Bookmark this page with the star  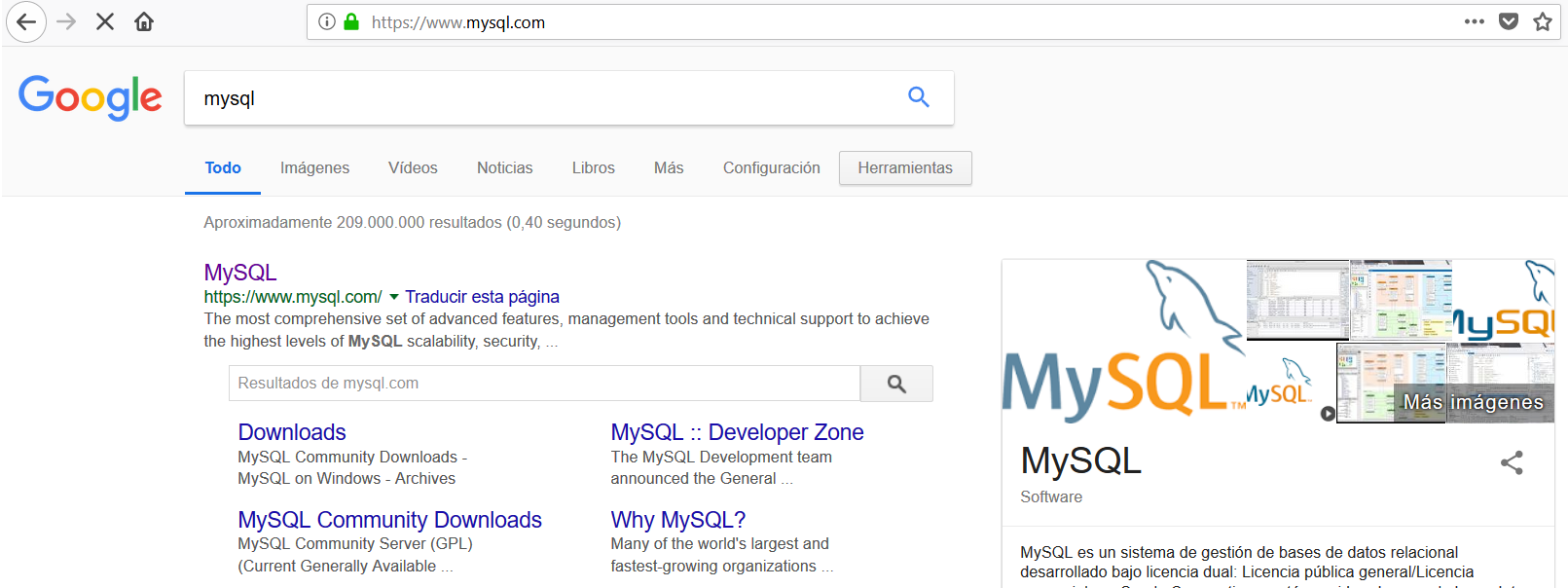[x=1543, y=21]
